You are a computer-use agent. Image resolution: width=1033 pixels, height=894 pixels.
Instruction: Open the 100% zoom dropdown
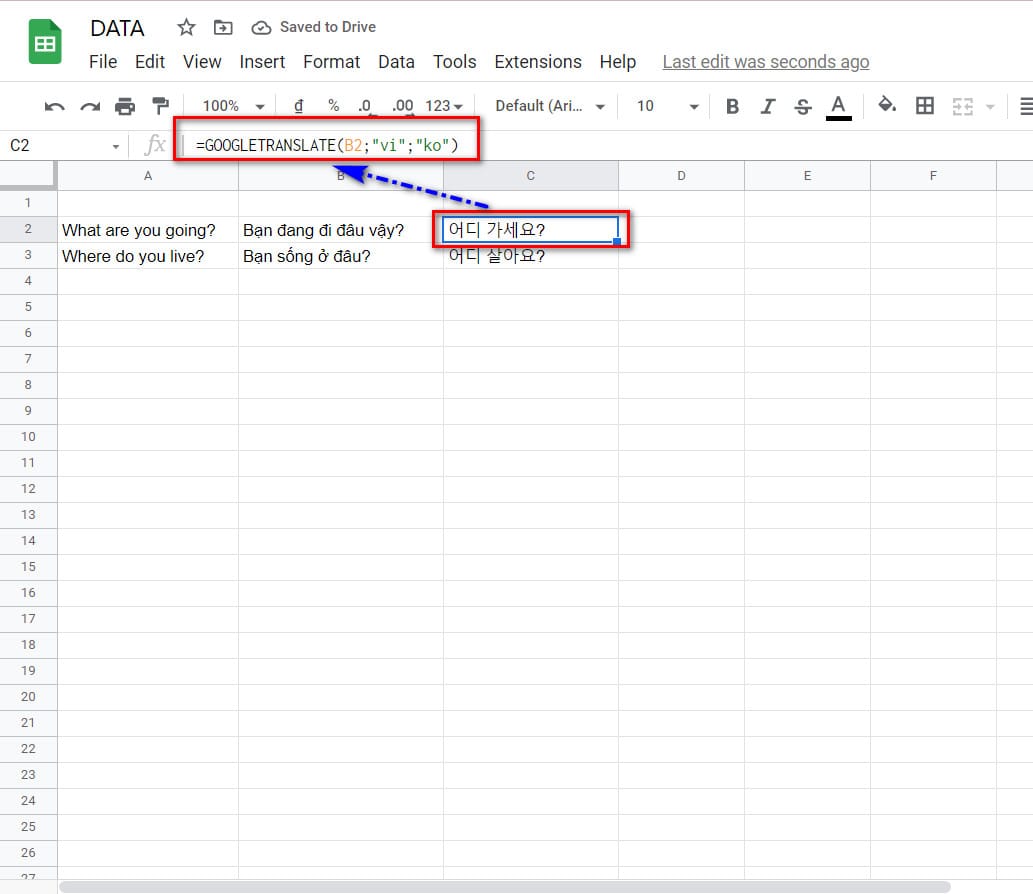click(232, 106)
